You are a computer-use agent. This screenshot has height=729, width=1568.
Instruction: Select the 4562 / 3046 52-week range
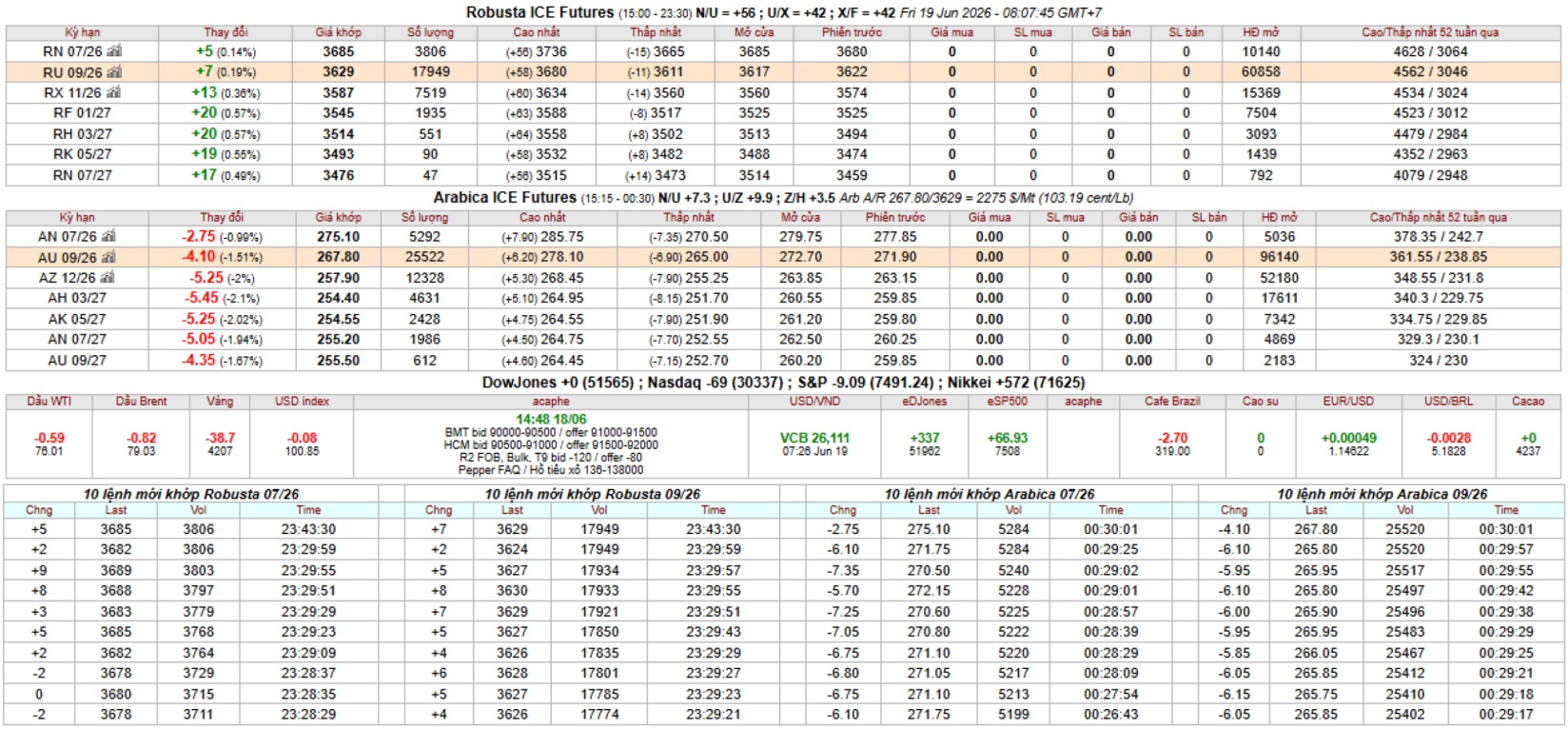coord(1430,72)
